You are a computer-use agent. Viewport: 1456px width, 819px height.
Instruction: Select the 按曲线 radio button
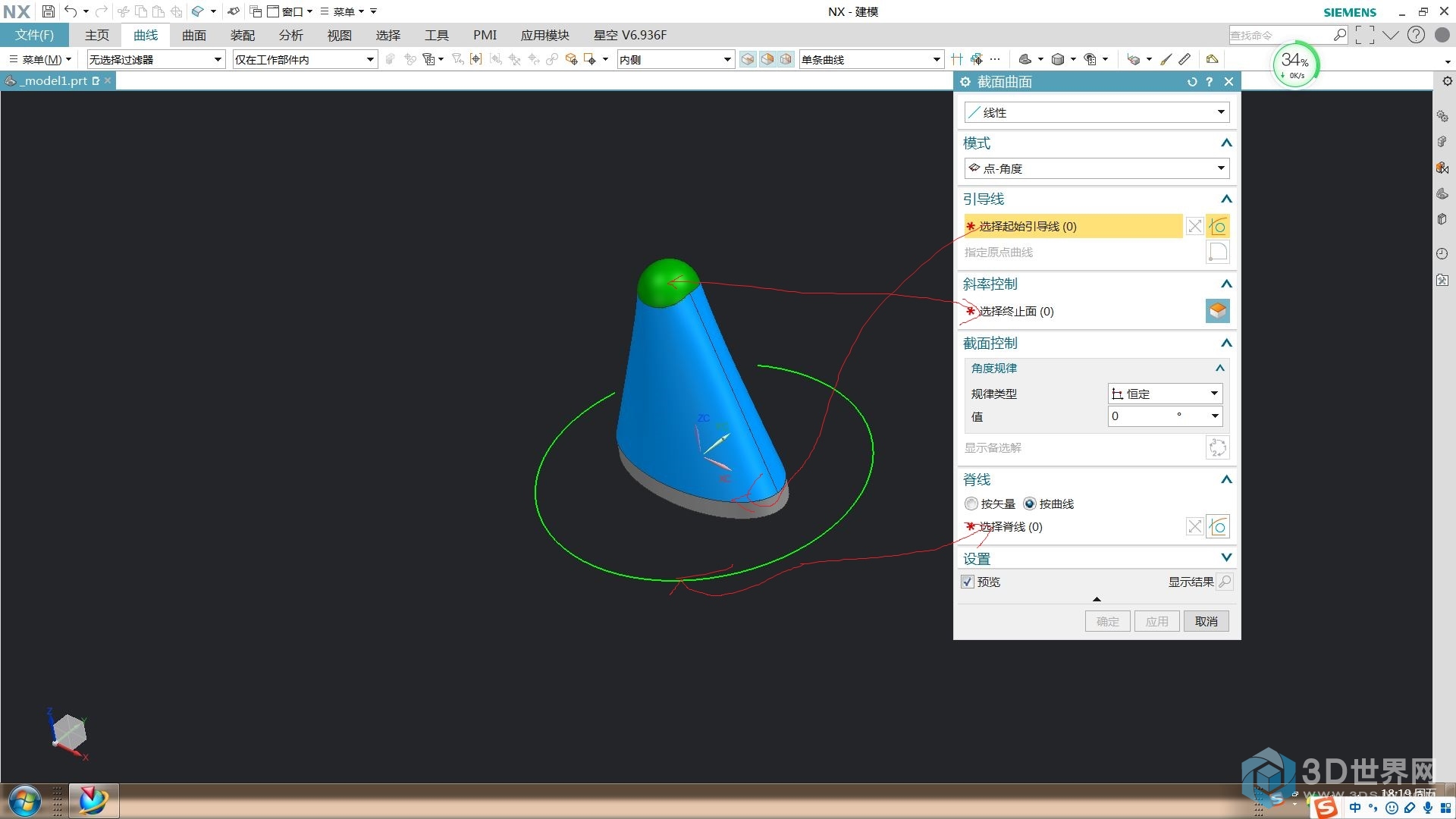coord(1030,504)
